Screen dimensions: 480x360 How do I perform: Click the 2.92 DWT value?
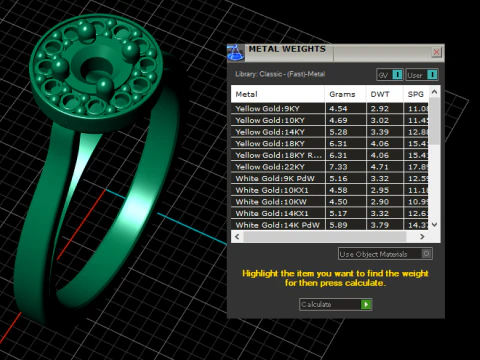click(x=380, y=109)
